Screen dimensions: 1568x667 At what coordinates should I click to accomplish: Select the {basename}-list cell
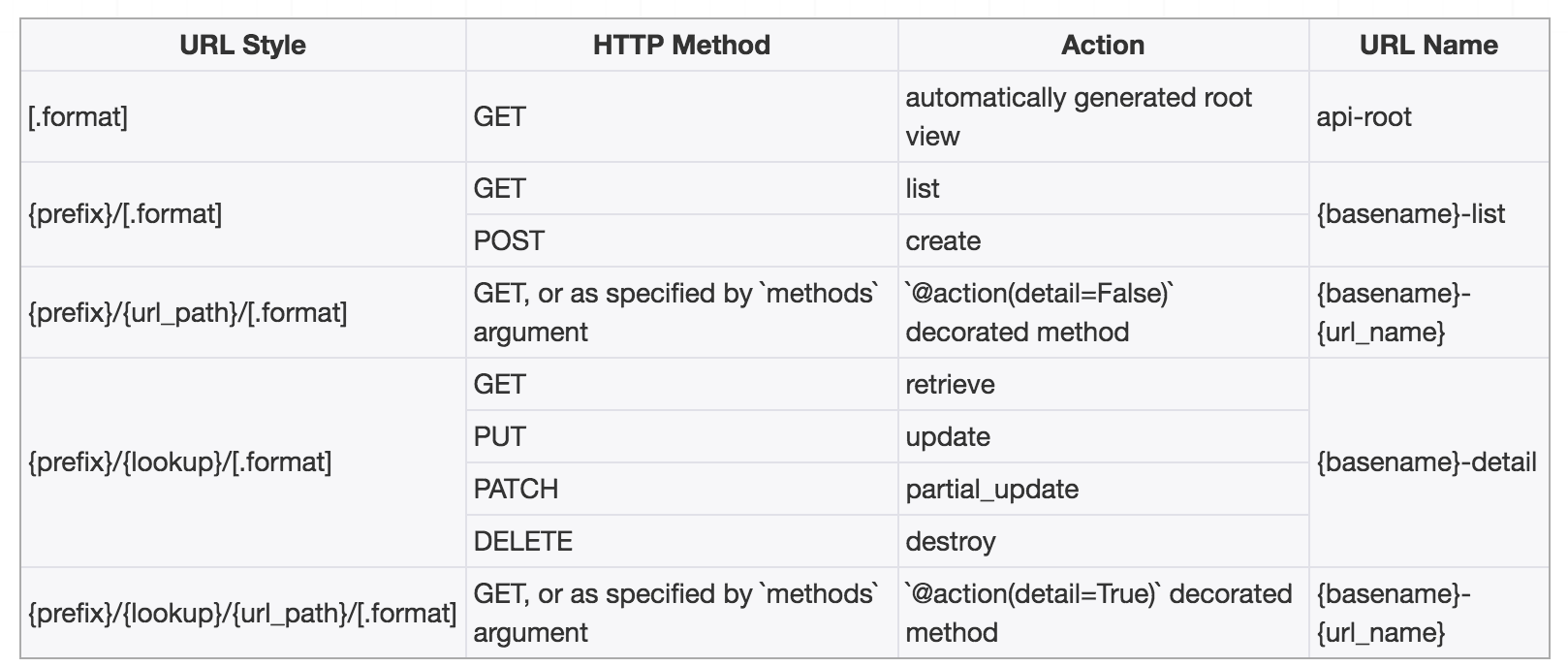point(1410,214)
